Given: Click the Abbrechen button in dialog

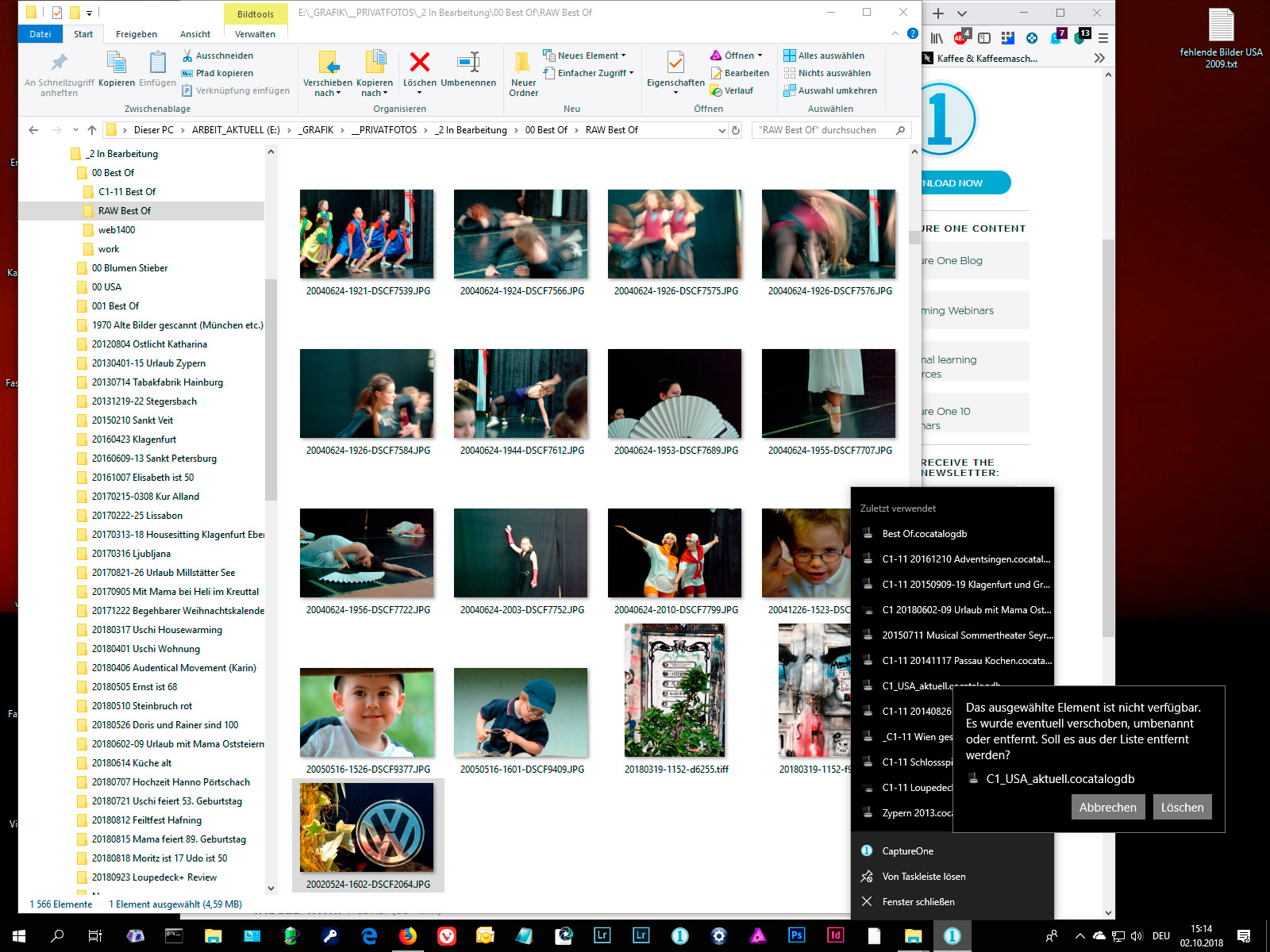Looking at the screenshot, I should click(1107, 807).
